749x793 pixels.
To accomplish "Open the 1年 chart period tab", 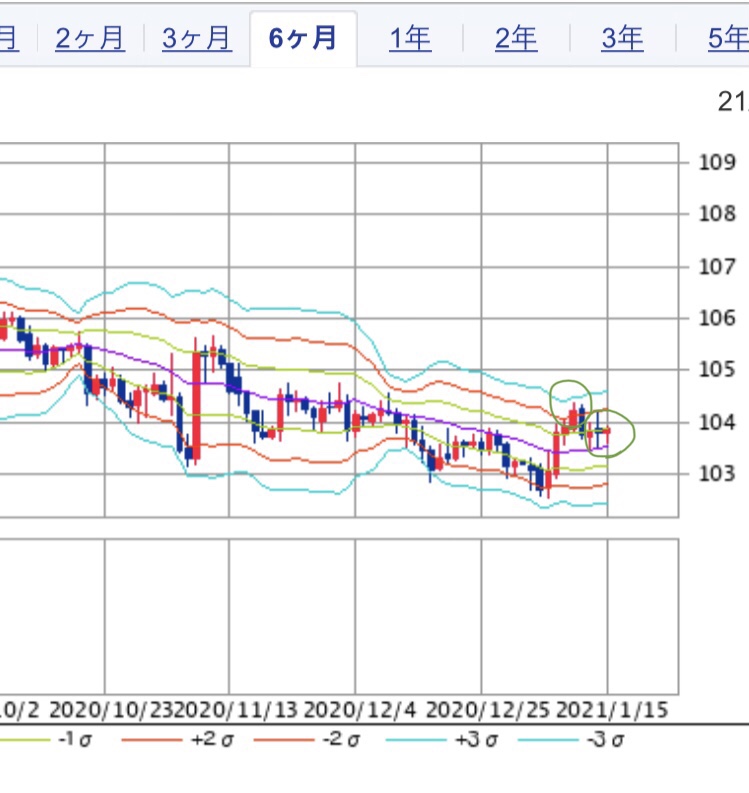I will tap(410, 38).
